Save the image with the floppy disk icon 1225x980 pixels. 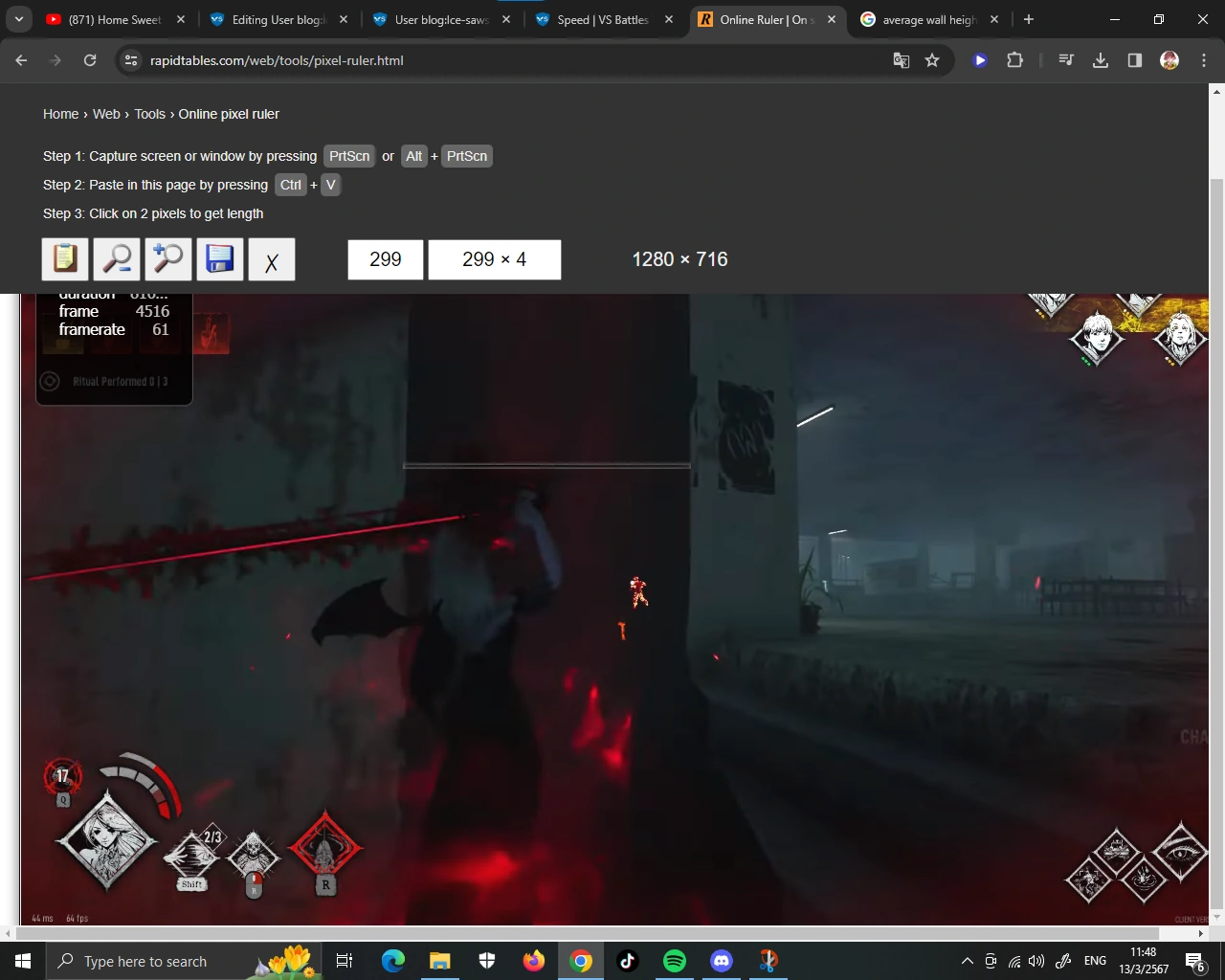pos(220,259)
